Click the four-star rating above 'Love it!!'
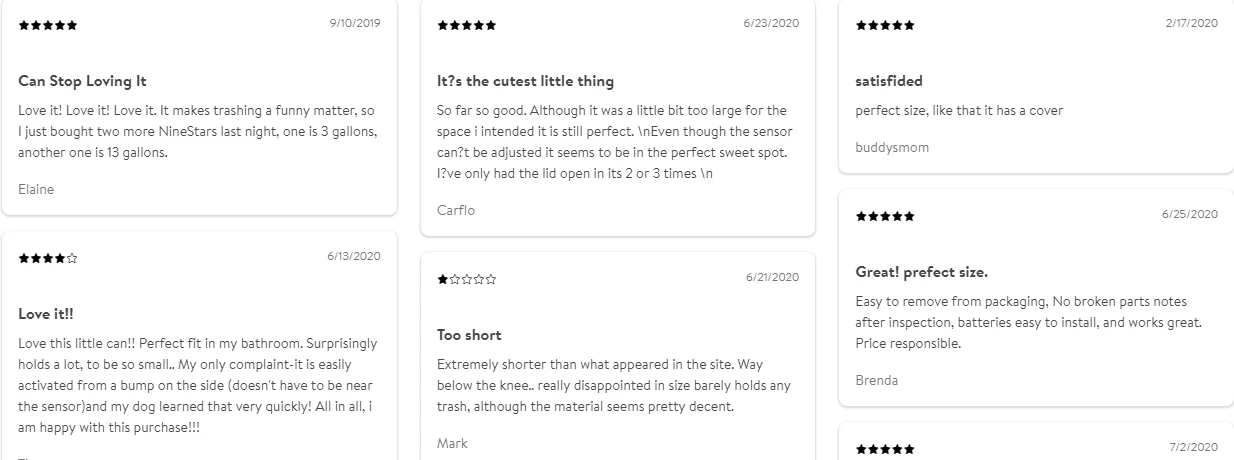 pyautogui.click(x=48, y=258)
